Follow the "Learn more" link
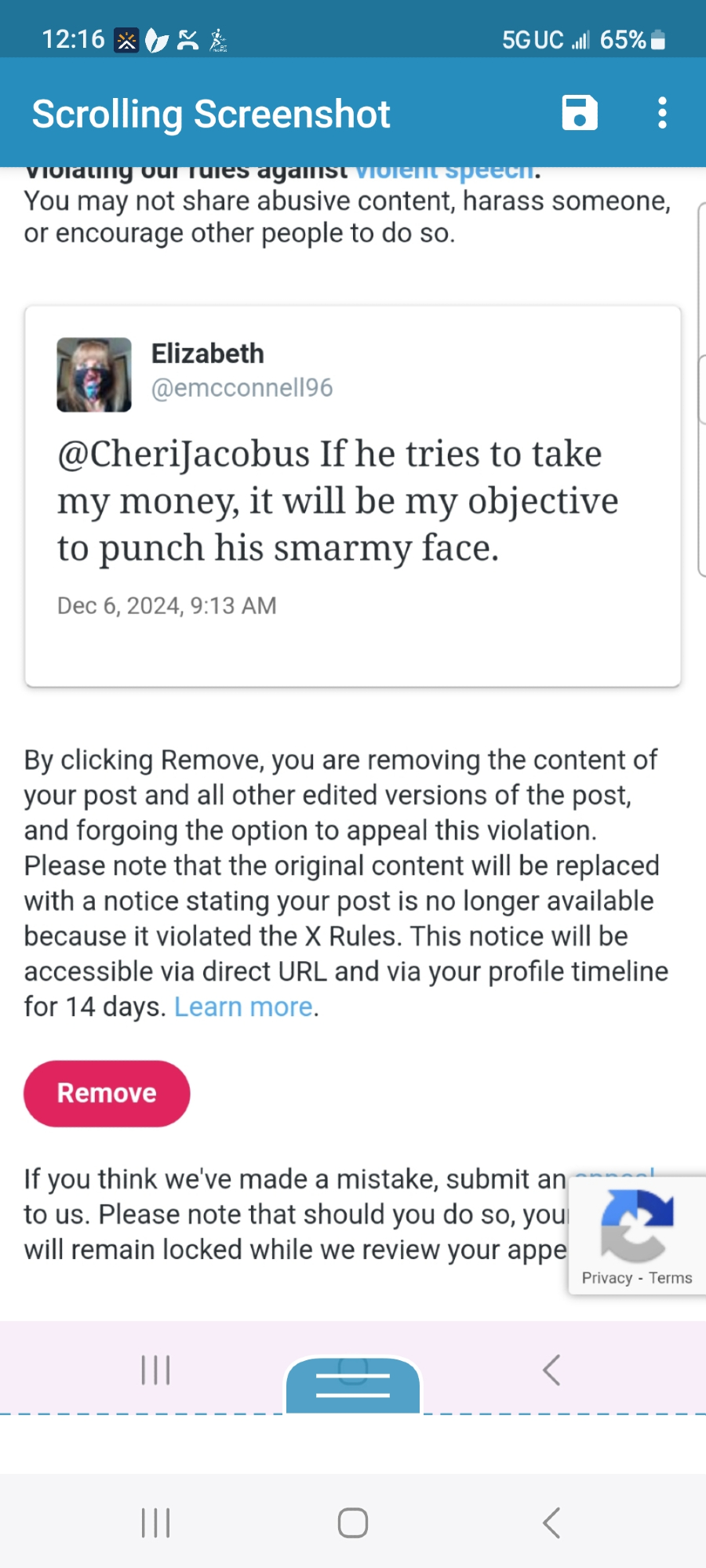Viewport: 706px width, 1568px height. (243, 1007)
